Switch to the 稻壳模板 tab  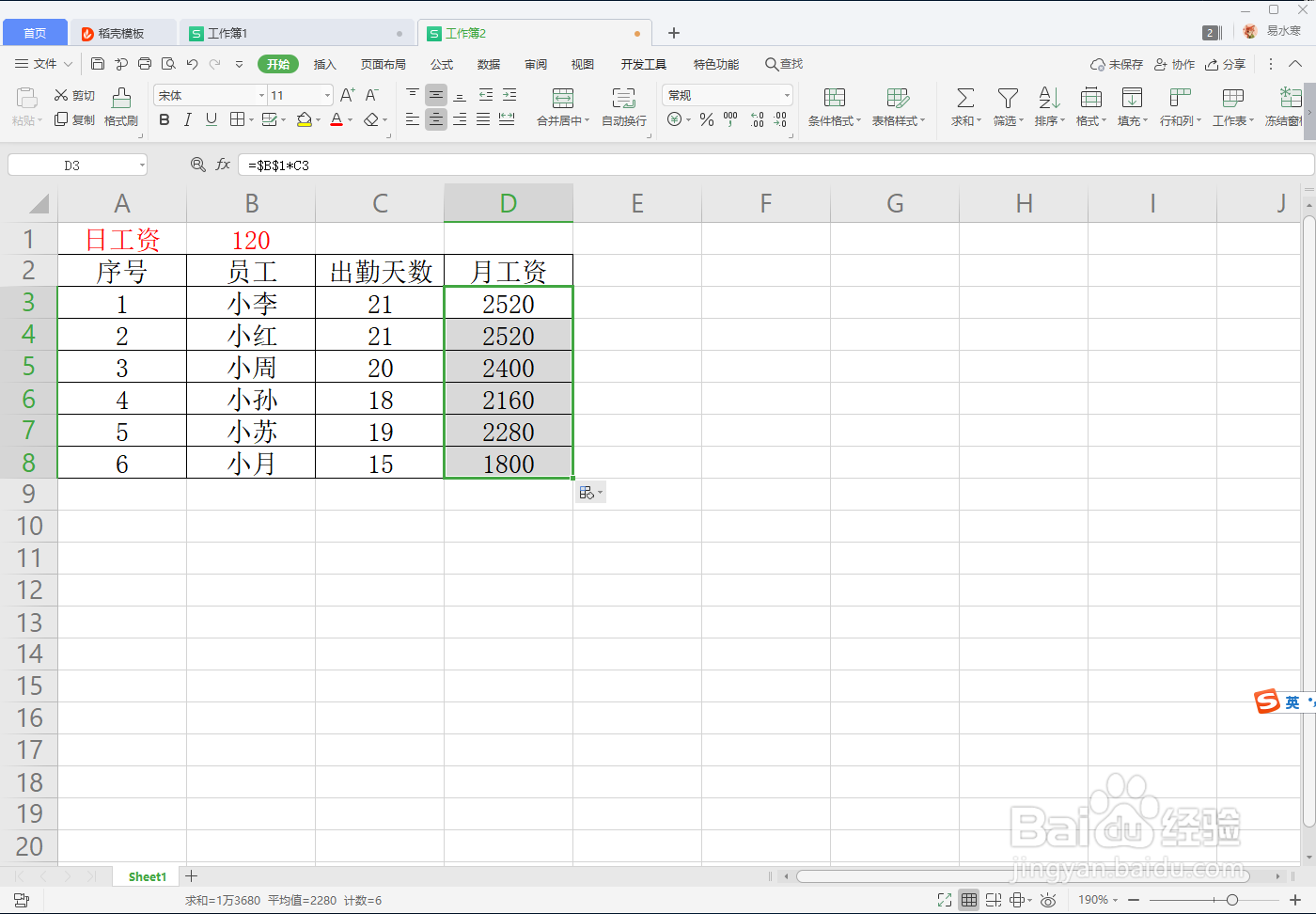(122, 33)
